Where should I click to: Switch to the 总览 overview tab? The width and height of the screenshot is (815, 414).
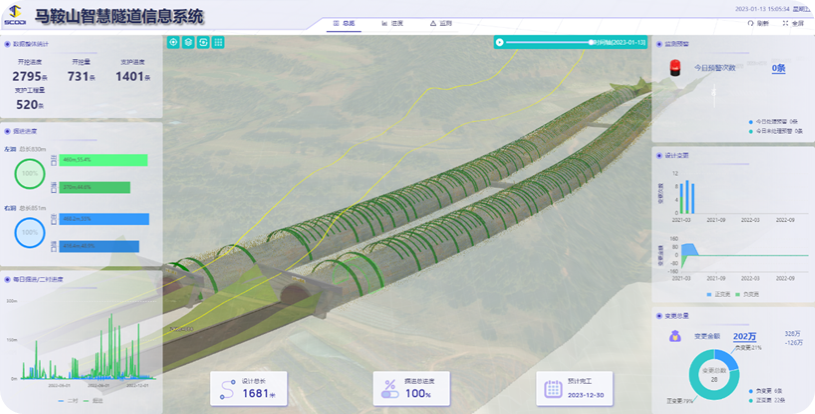coord(342,22)
